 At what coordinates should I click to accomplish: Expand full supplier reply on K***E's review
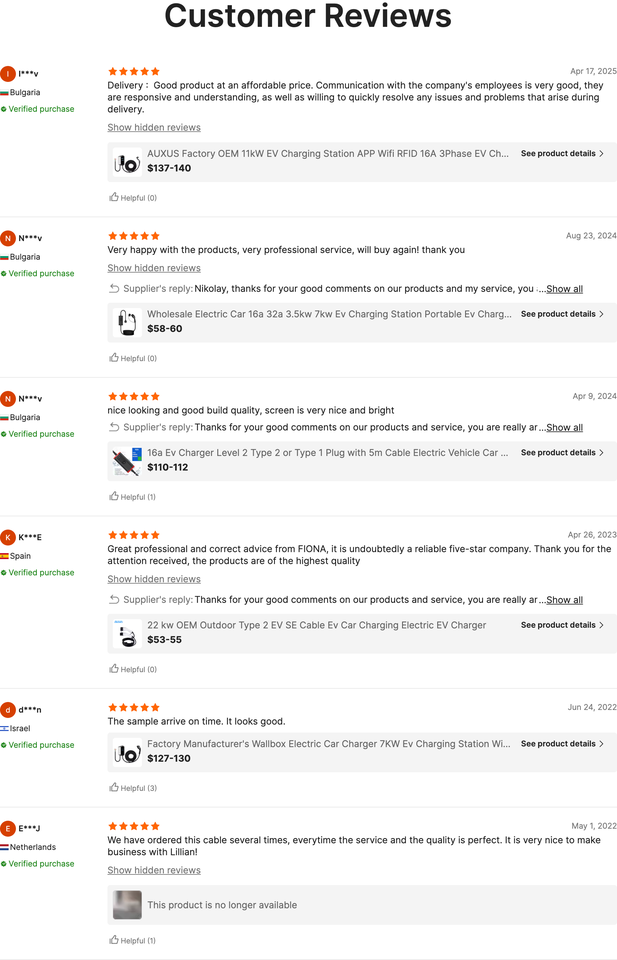point(564,601)
